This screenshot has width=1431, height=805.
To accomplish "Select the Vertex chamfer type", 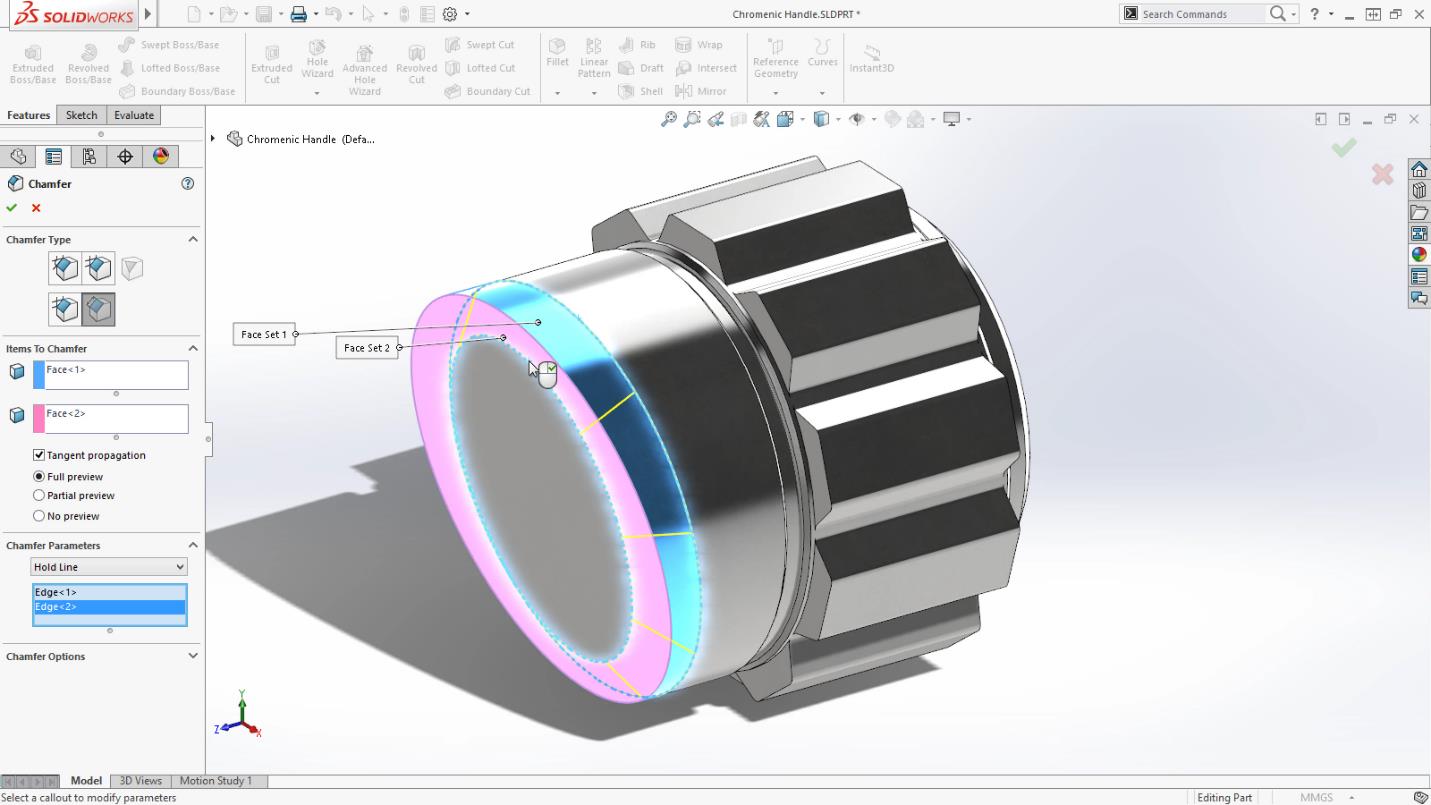I will tap(131, 267).
